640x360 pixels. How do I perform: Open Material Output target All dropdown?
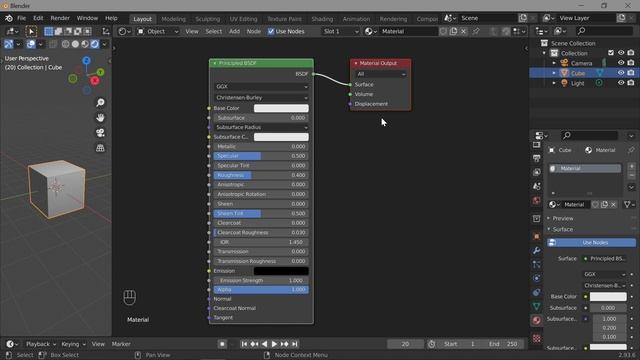click(x=380, y=74)
